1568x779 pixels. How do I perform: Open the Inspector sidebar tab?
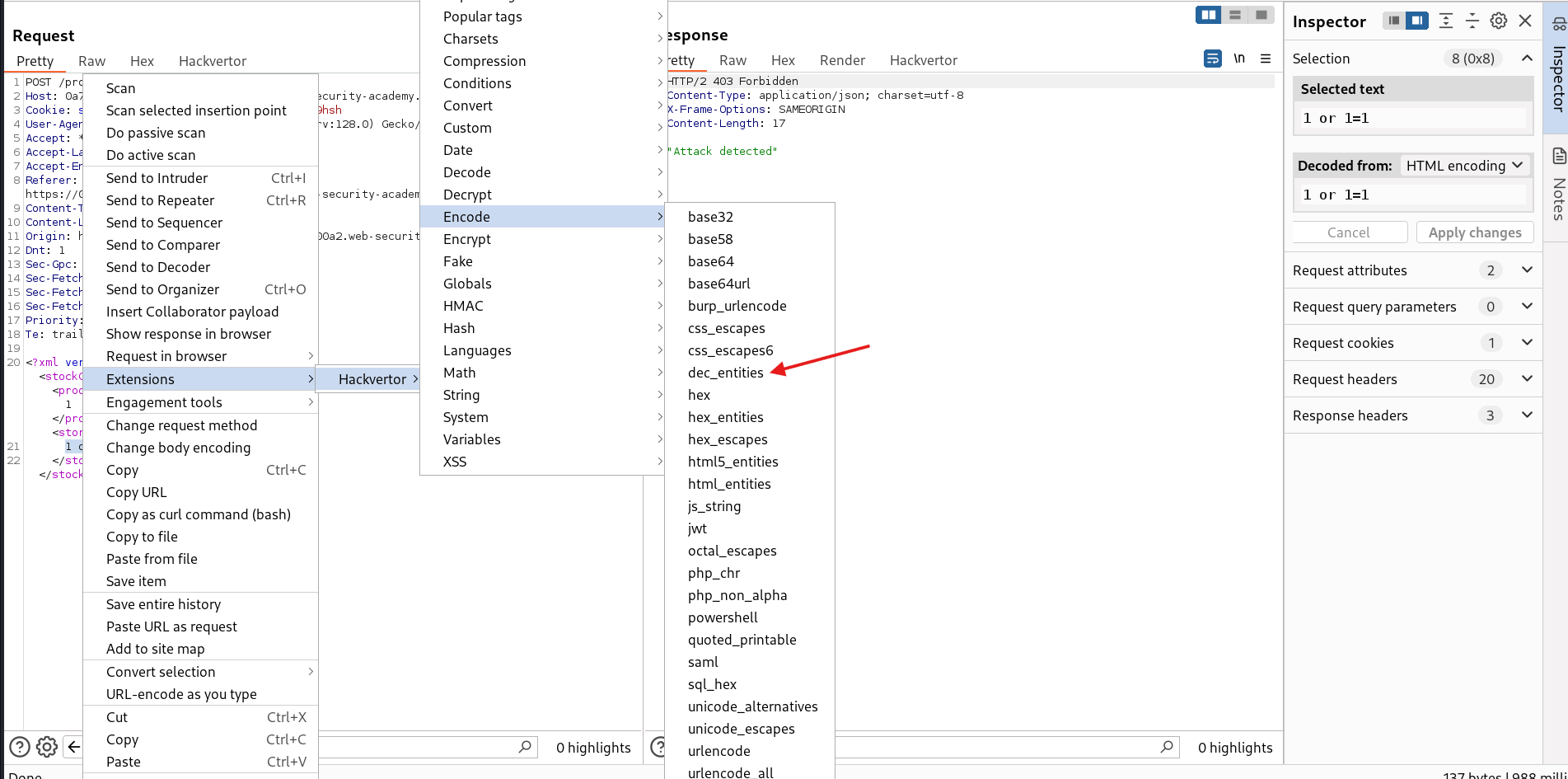point(1556,68)
